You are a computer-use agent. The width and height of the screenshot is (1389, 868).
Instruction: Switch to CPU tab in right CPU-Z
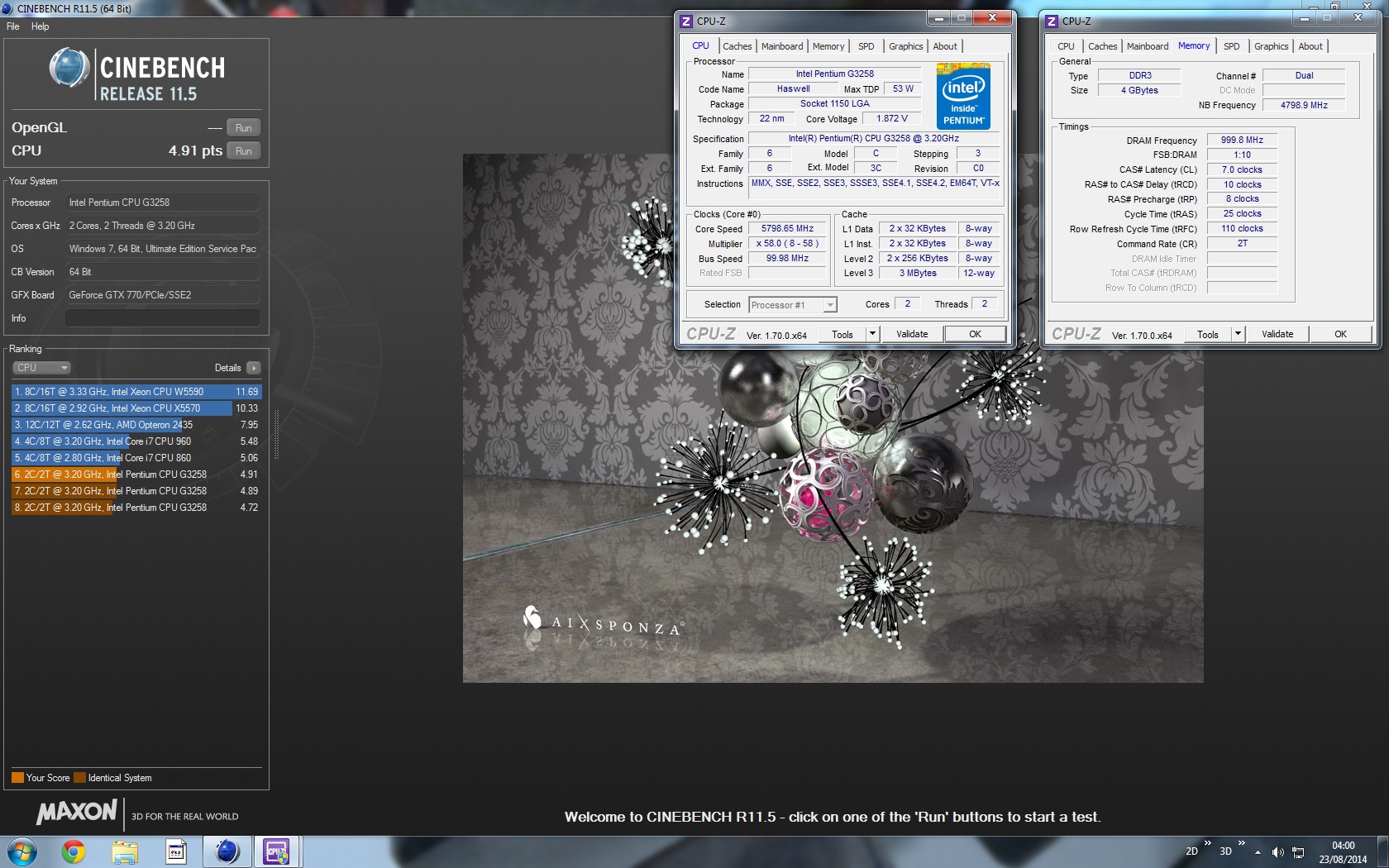pos(1066,46)
